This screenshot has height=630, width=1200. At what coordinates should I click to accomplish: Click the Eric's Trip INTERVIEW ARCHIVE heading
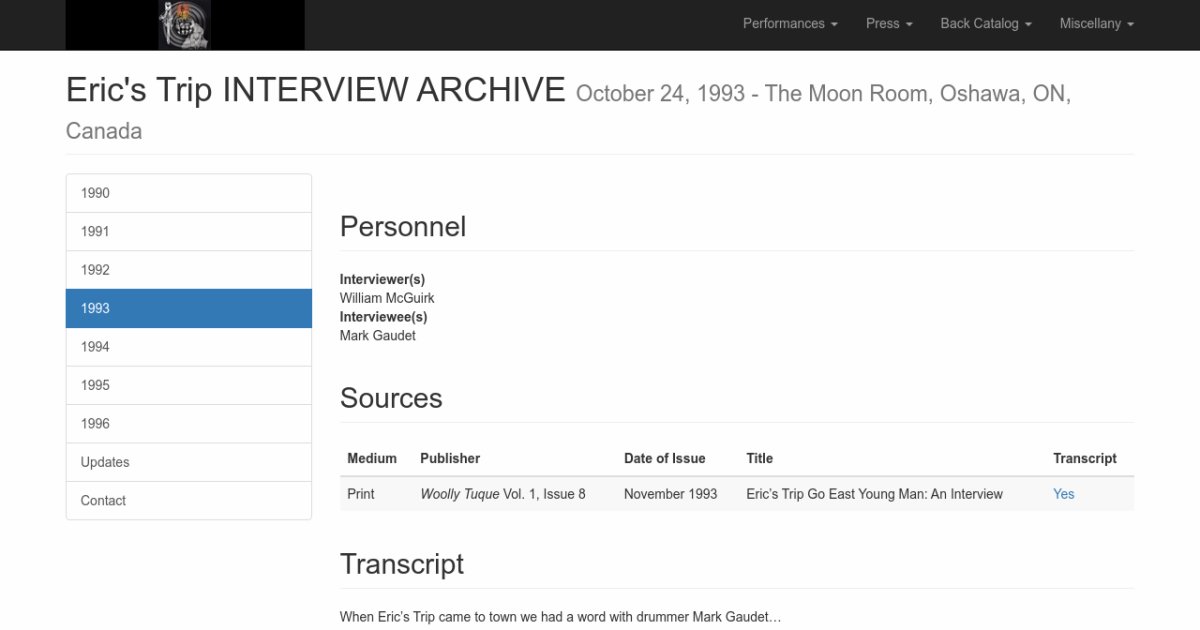315,90
